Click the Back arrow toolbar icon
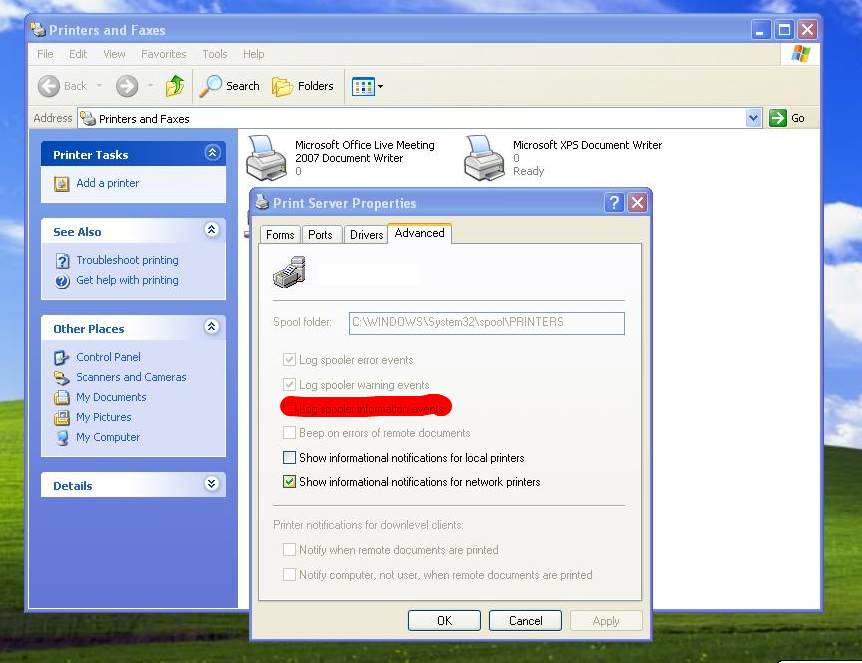The width and height of the screenshot is (862, 663). pos(49,86)
